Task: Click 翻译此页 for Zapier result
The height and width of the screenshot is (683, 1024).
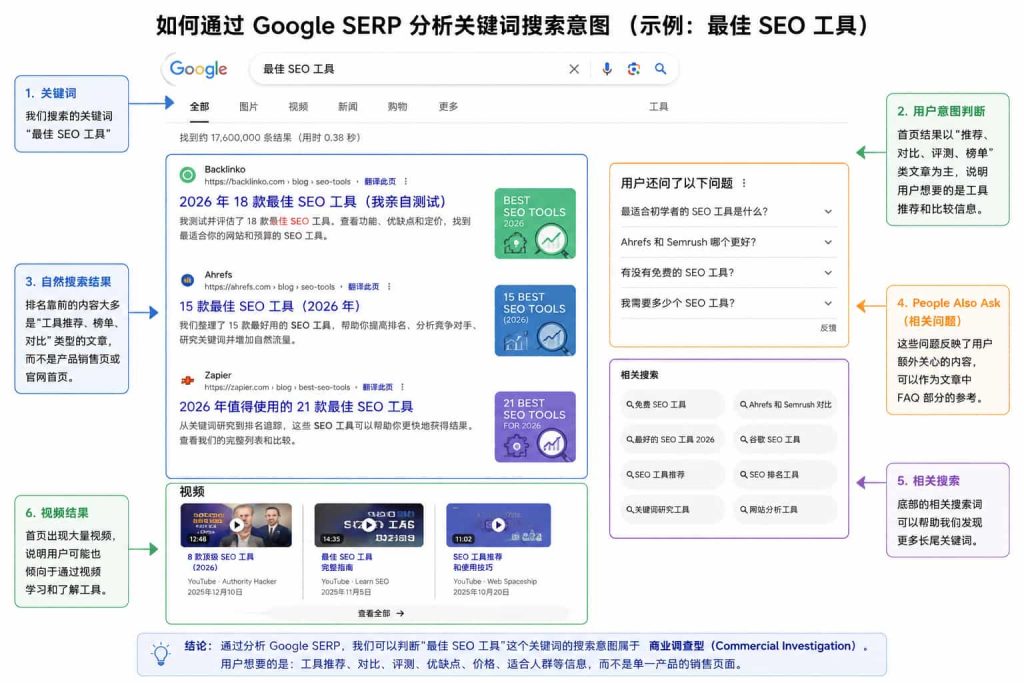Action: [377, 387]
